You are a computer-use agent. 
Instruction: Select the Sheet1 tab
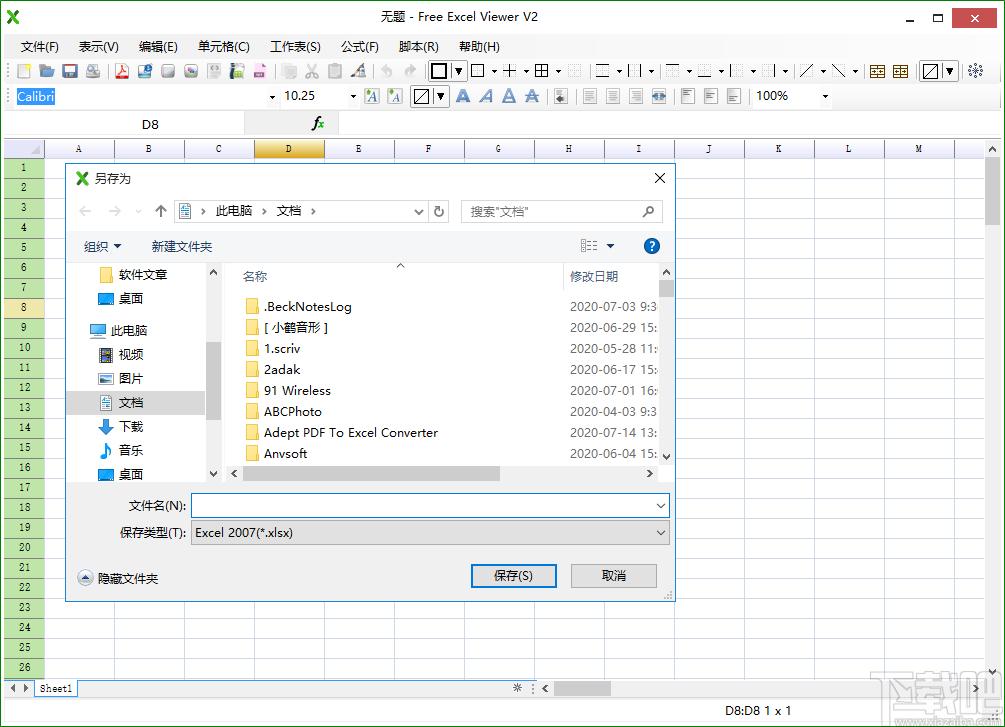click(56, 689)
